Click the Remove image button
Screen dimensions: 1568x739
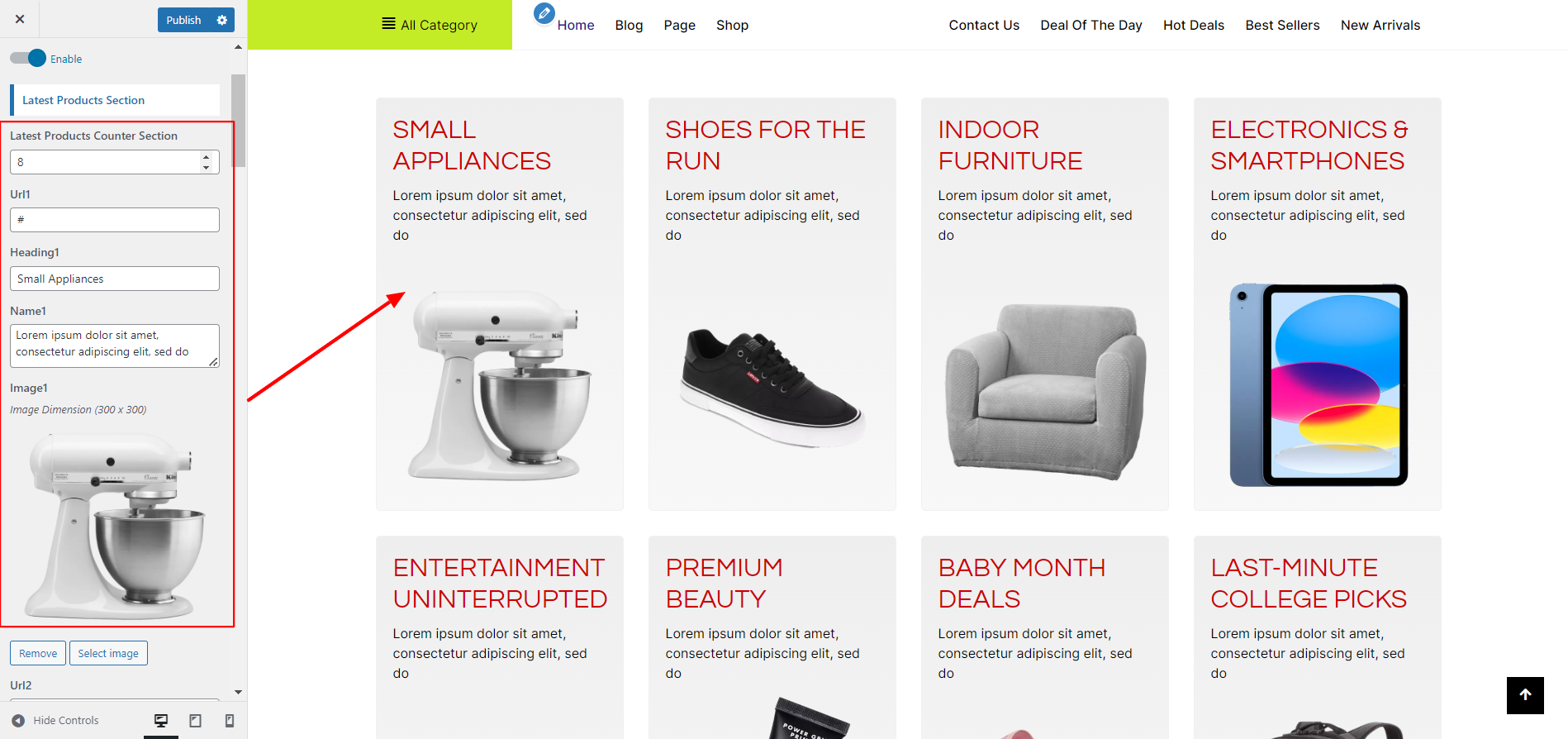[x=38, y=653]
